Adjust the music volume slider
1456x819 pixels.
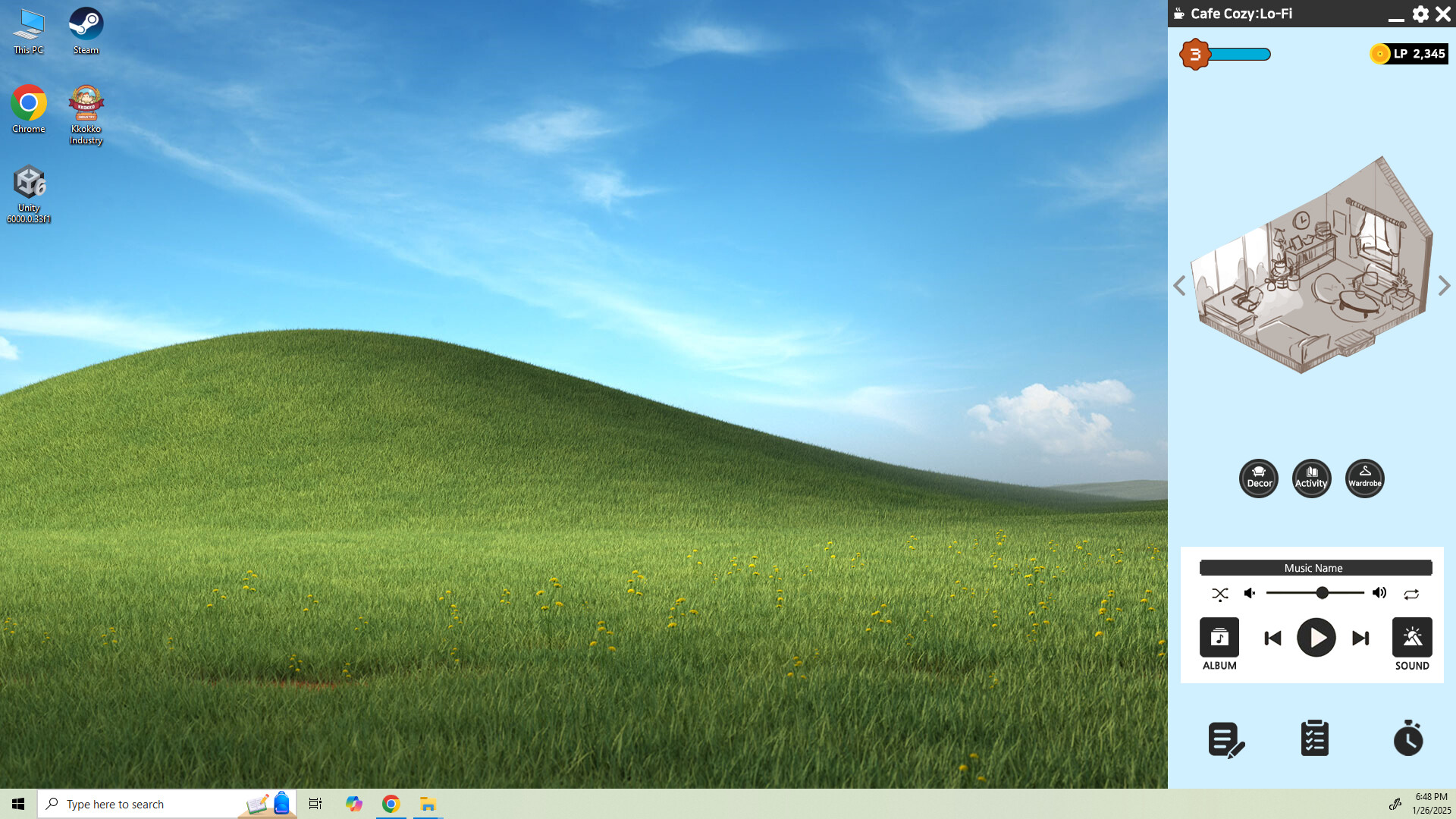point(1315,593)
